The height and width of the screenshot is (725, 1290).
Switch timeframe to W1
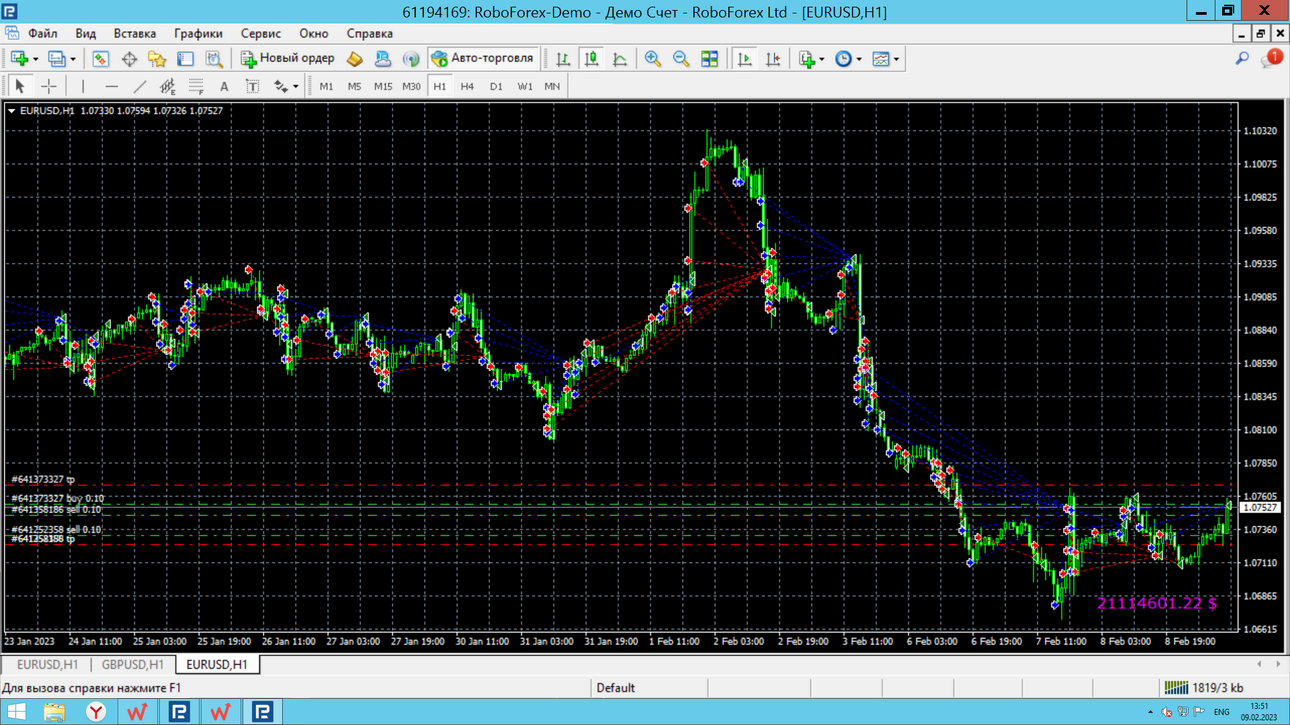coord(525,86)
